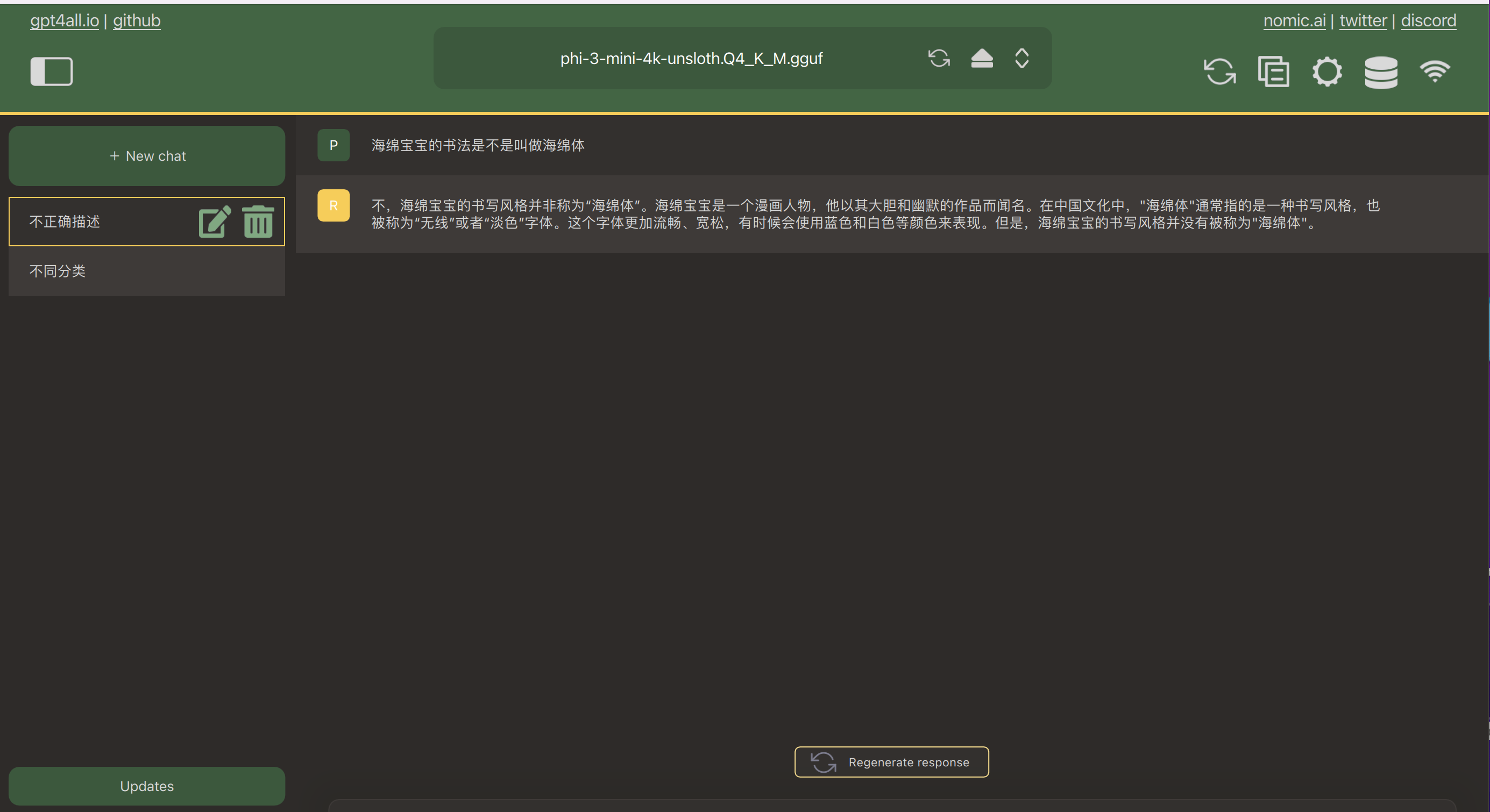Toggle the network server wifi icon
The height and width of the screenshot is (812, 1490).
point(1435,72)
